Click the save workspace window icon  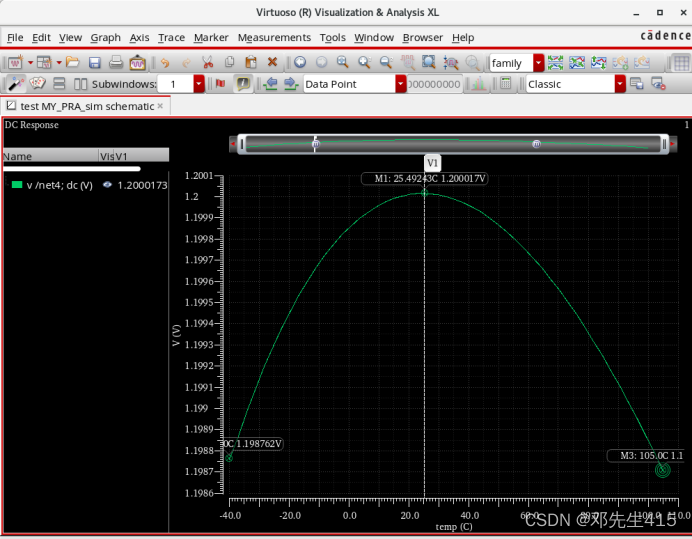(636, 83)
